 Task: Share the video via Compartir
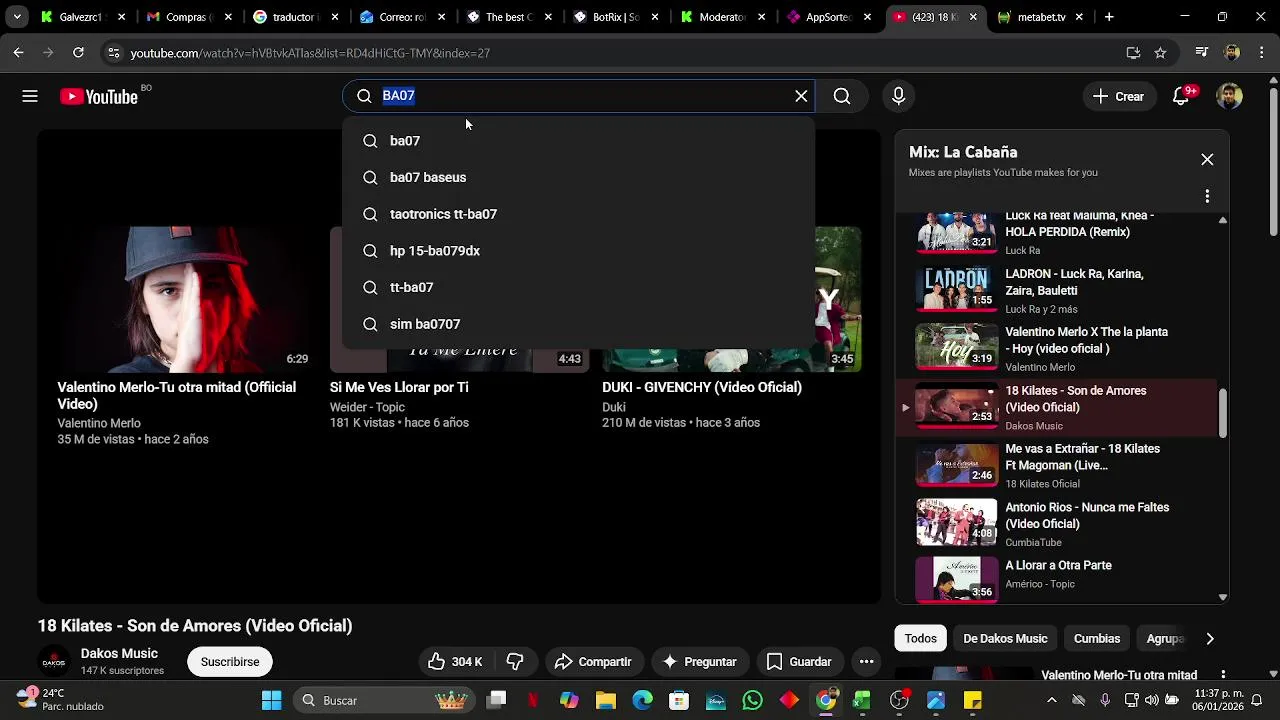click(593, 662)
